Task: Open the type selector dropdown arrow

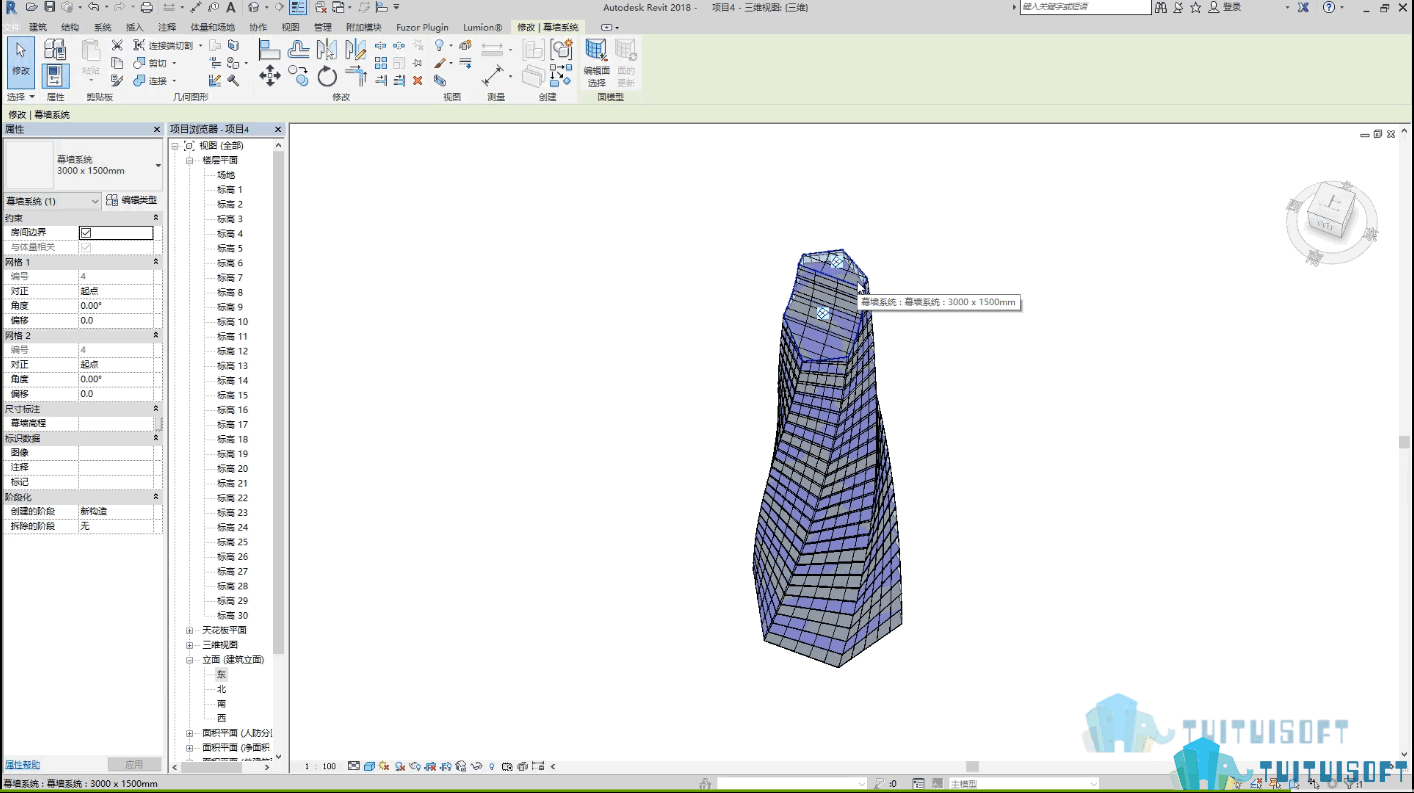Action: pos(158,165)
